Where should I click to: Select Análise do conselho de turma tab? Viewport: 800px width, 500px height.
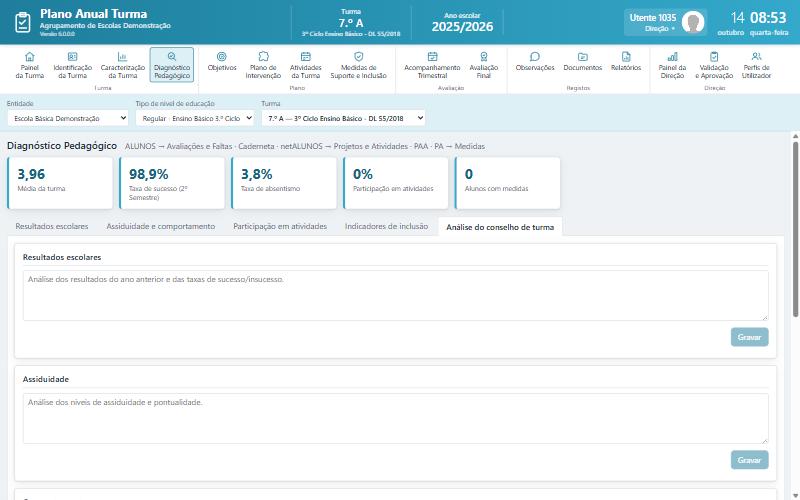click(x=500, y=227)
